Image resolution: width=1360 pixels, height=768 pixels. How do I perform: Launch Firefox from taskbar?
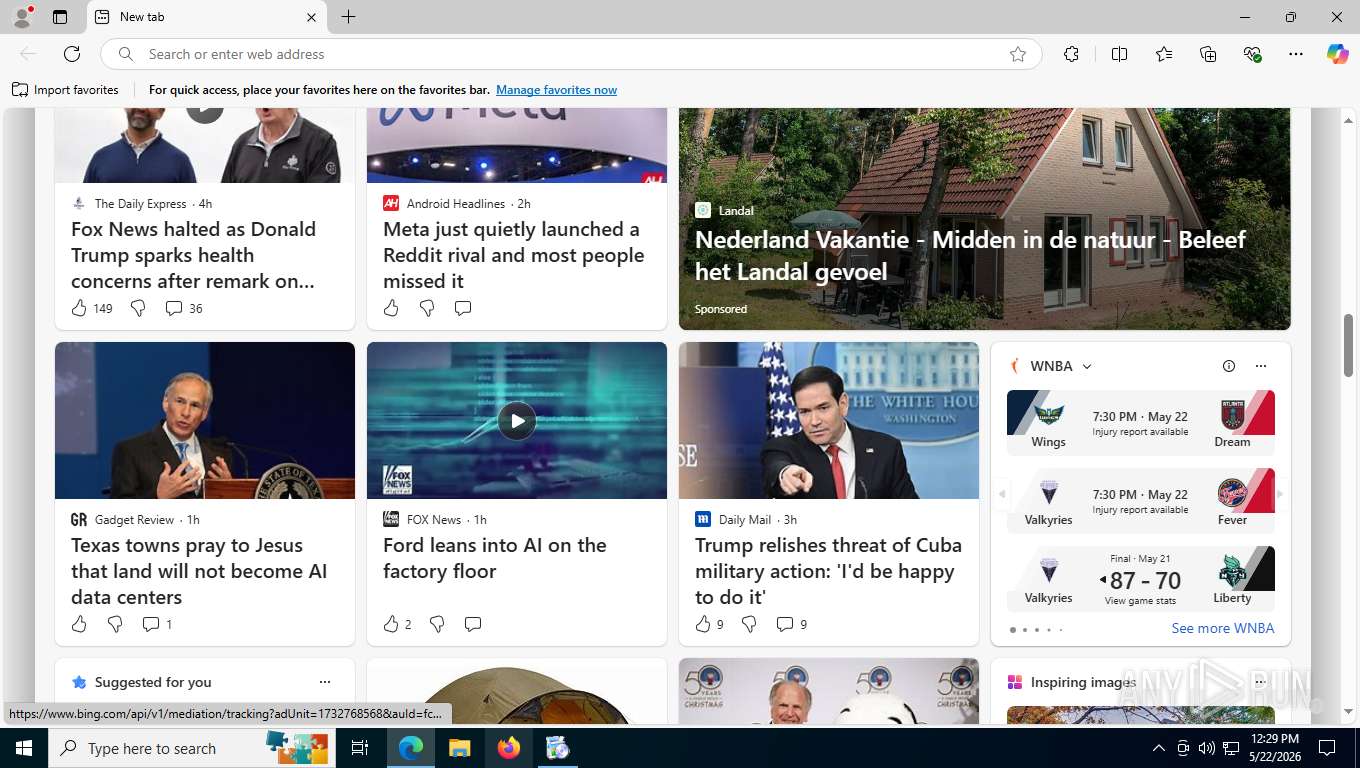pos(509,748)
